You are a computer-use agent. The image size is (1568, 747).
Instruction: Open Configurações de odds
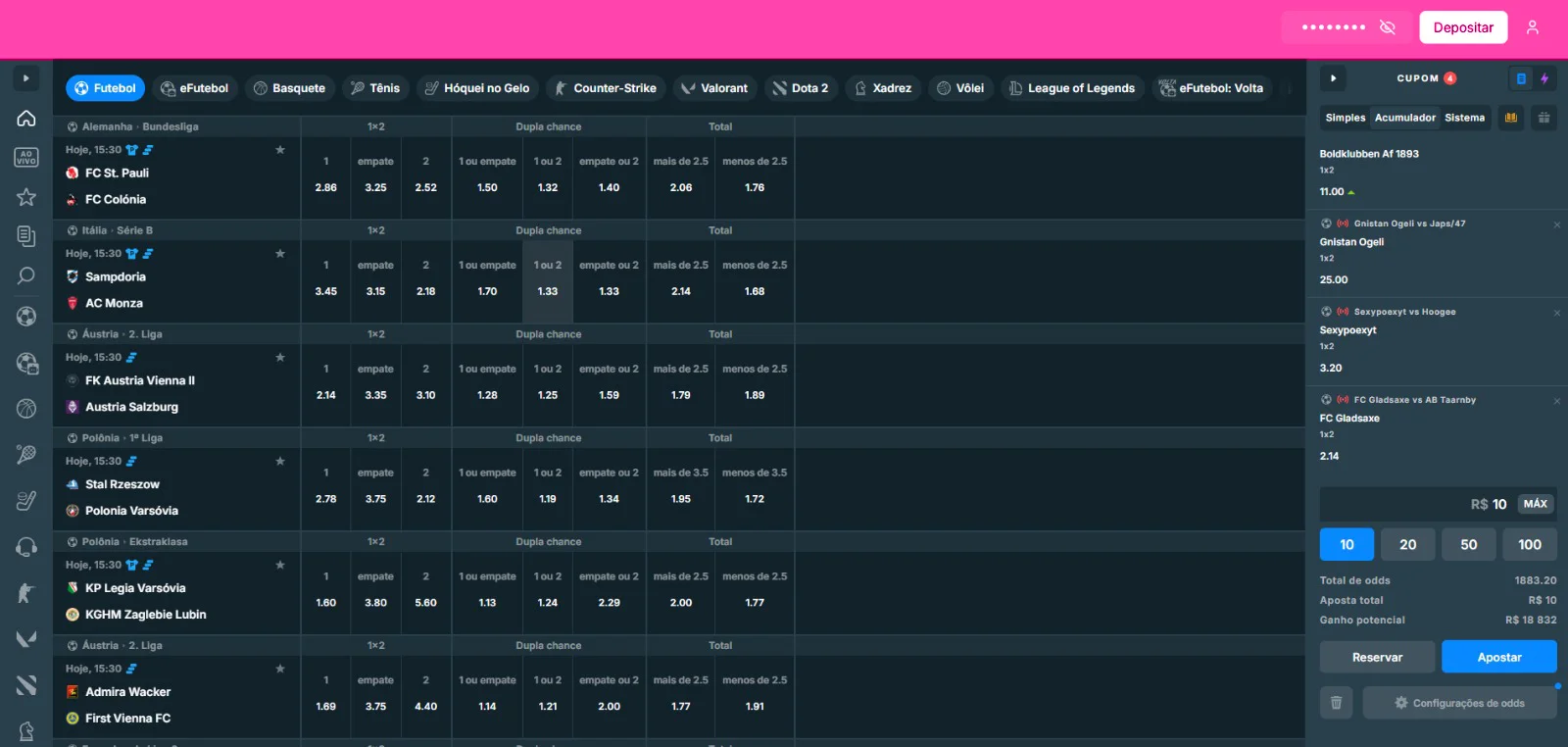pyautogui.click(x=1459, y=703)
